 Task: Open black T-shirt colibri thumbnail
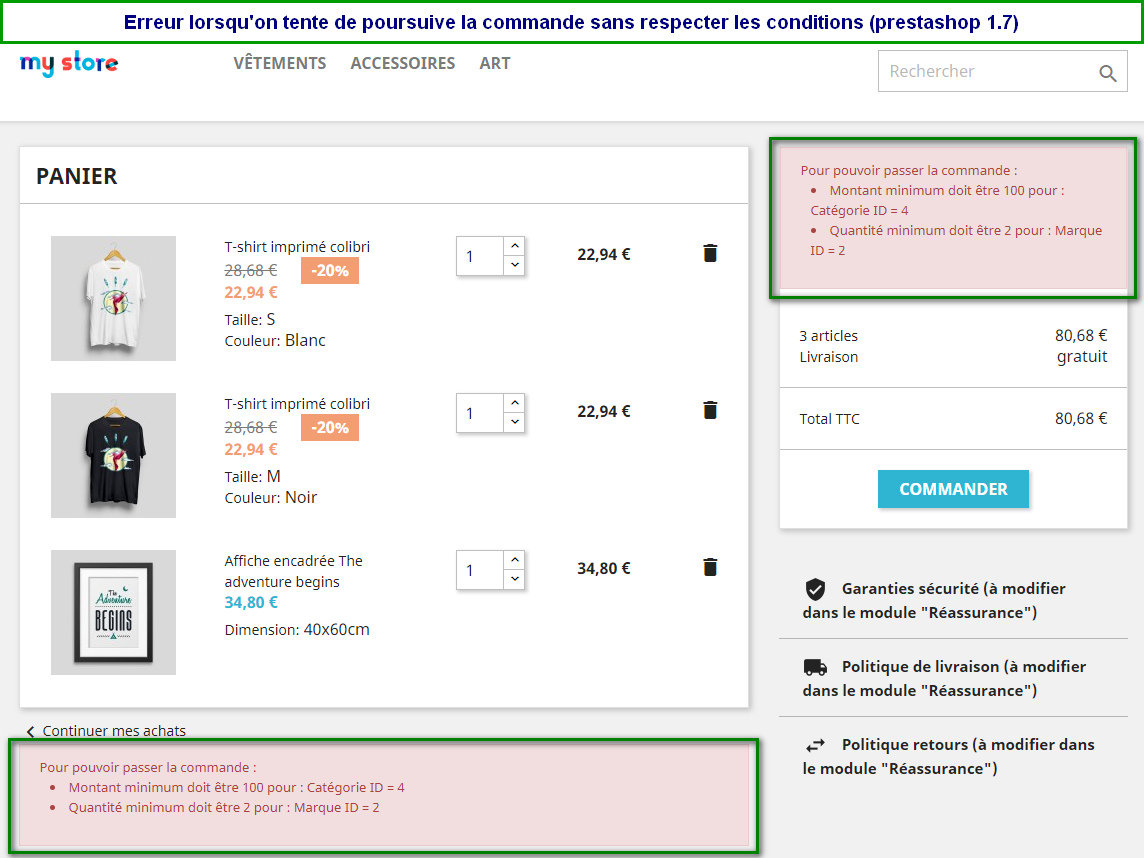pyautogui.click(x=113, y=455)
